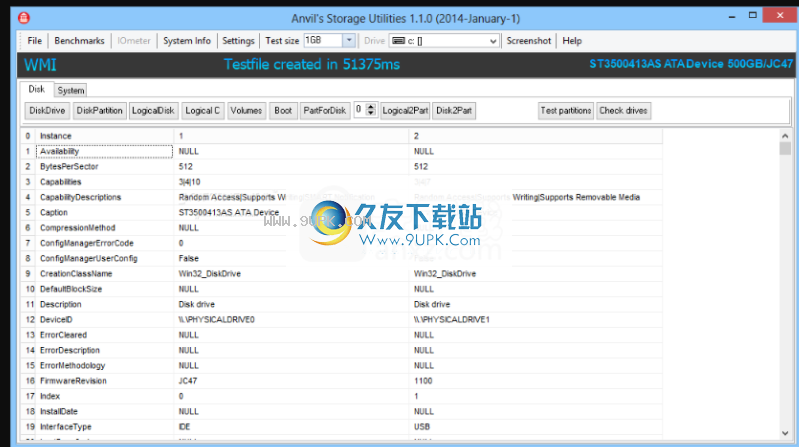
Task: Click Win32_DiskDrive value in instance 1 column
Action: [x=209, y=274]
